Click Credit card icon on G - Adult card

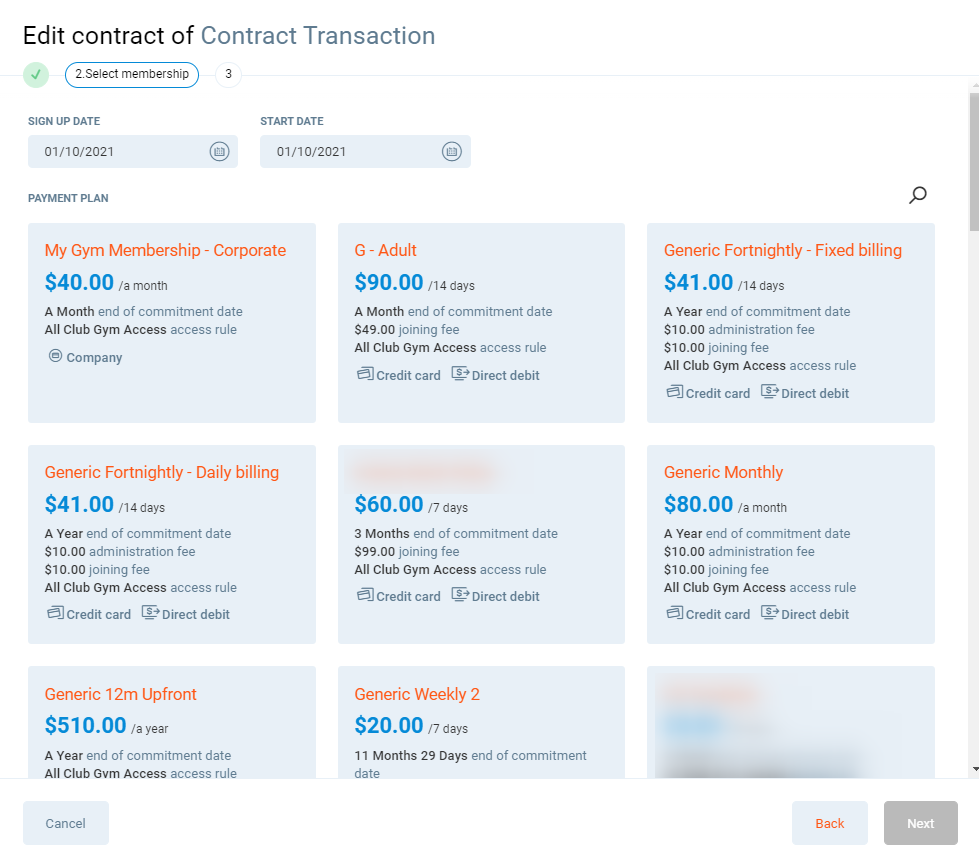point(365,375)
